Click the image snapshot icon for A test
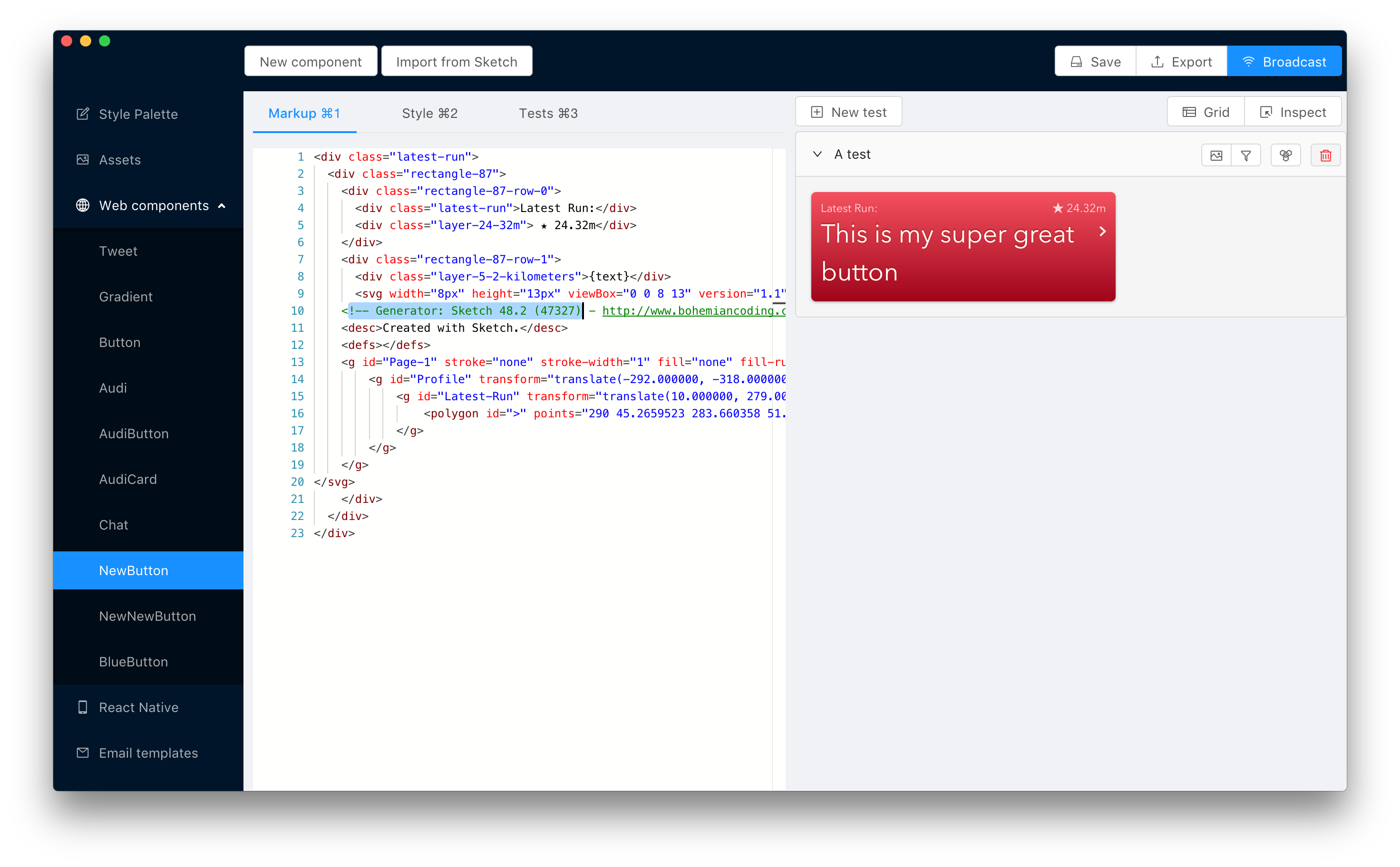1400x867 pixels. (x=1216, y=155)
